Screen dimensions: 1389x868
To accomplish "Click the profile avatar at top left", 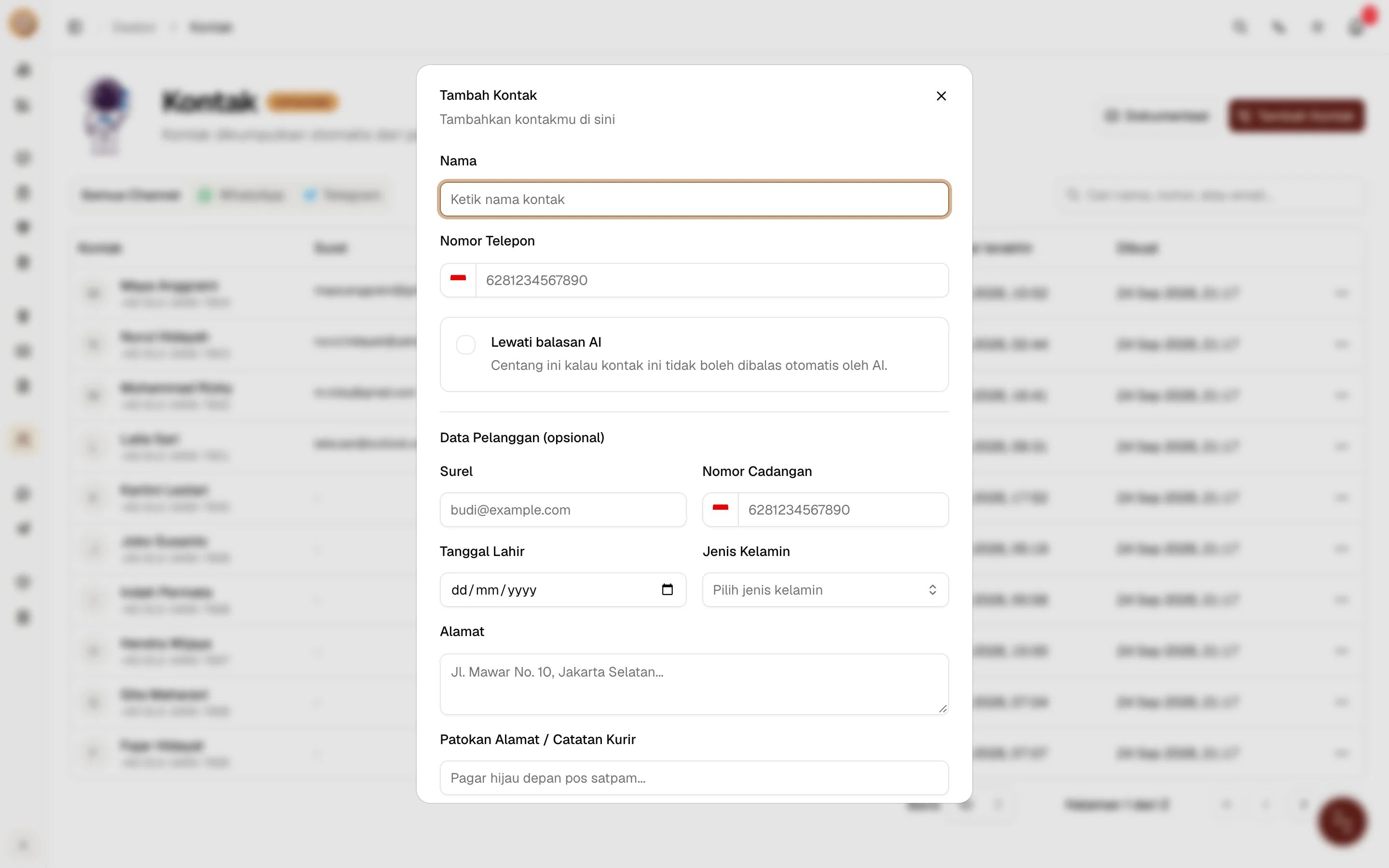I will coord(24,24).
